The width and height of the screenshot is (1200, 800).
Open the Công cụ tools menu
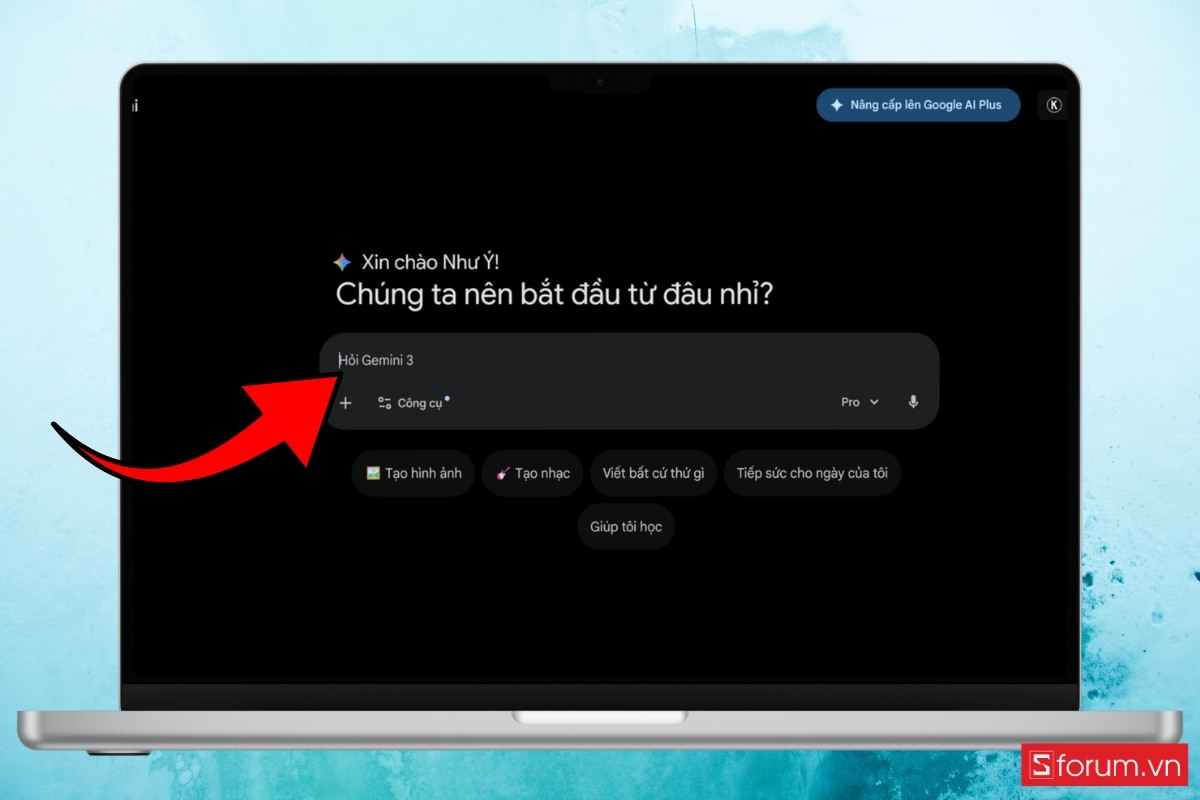coord(412,403)
